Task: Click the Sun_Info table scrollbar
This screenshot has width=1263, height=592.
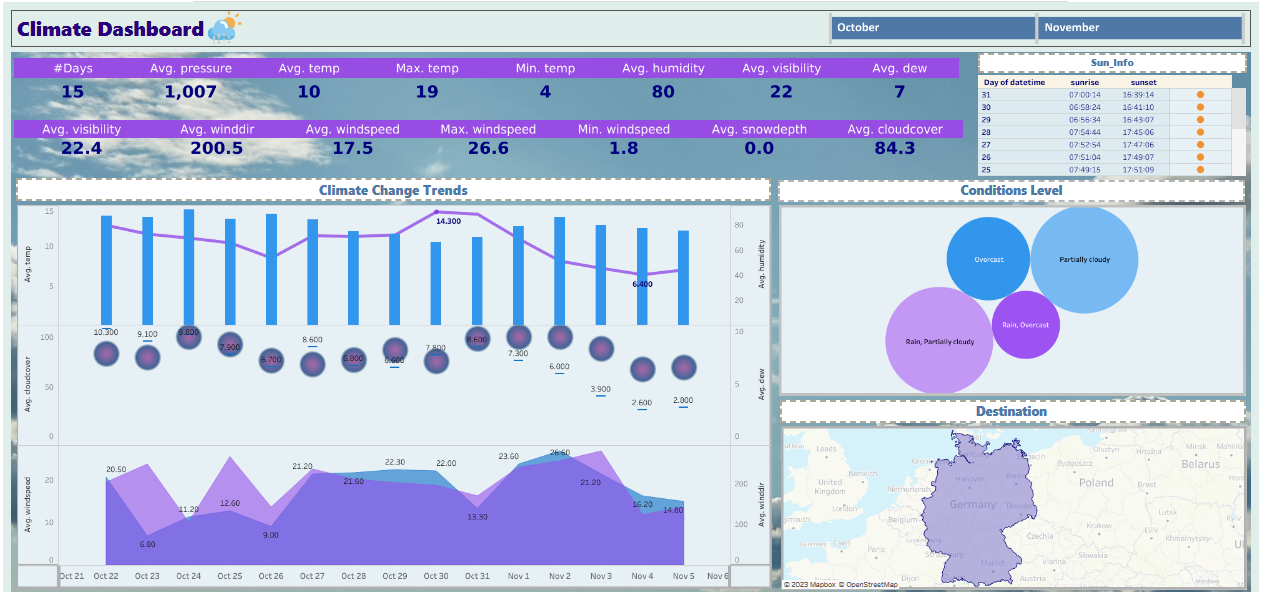Action: [1238, 110]
